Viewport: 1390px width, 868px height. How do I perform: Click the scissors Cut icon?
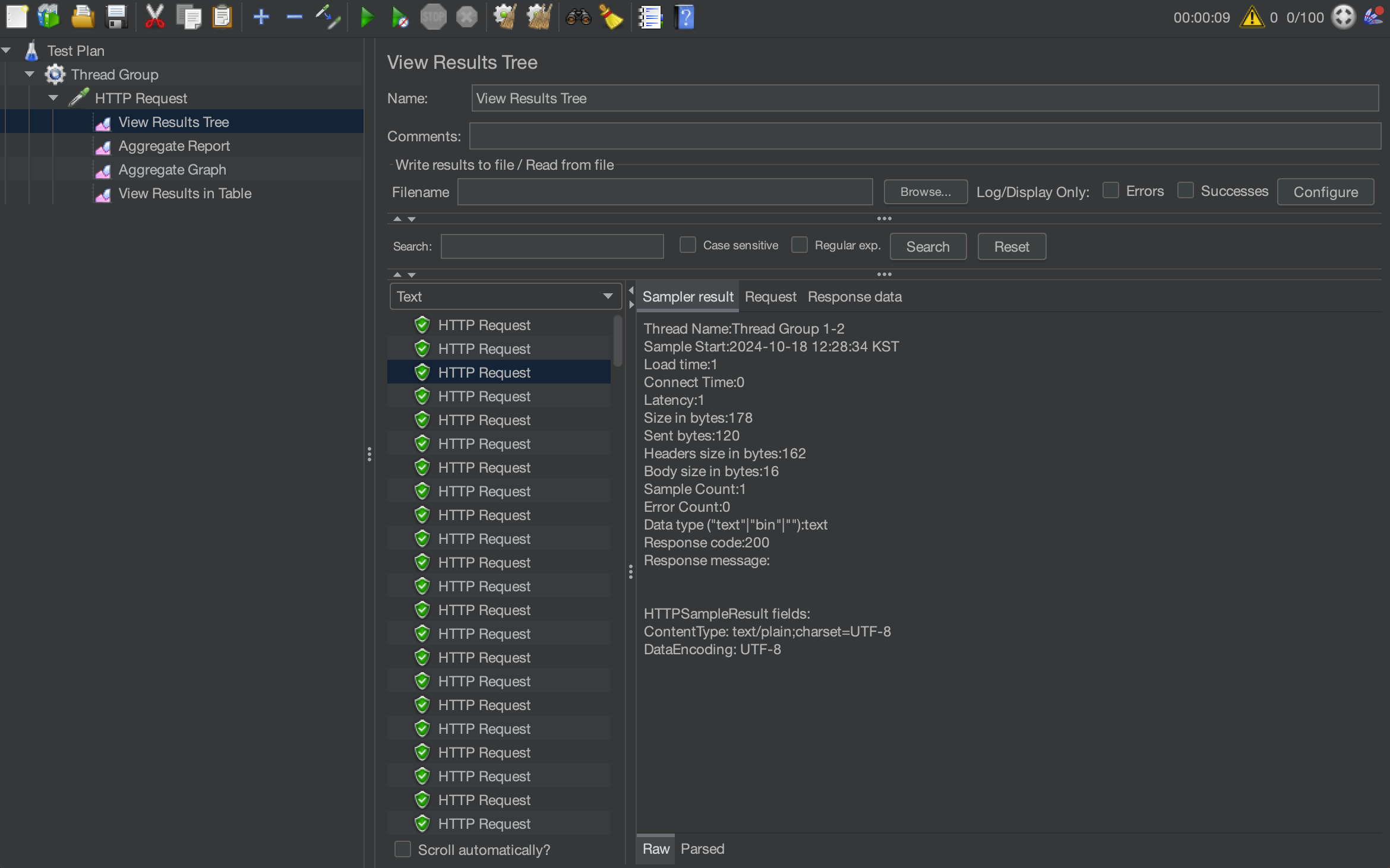coord(154,17)
